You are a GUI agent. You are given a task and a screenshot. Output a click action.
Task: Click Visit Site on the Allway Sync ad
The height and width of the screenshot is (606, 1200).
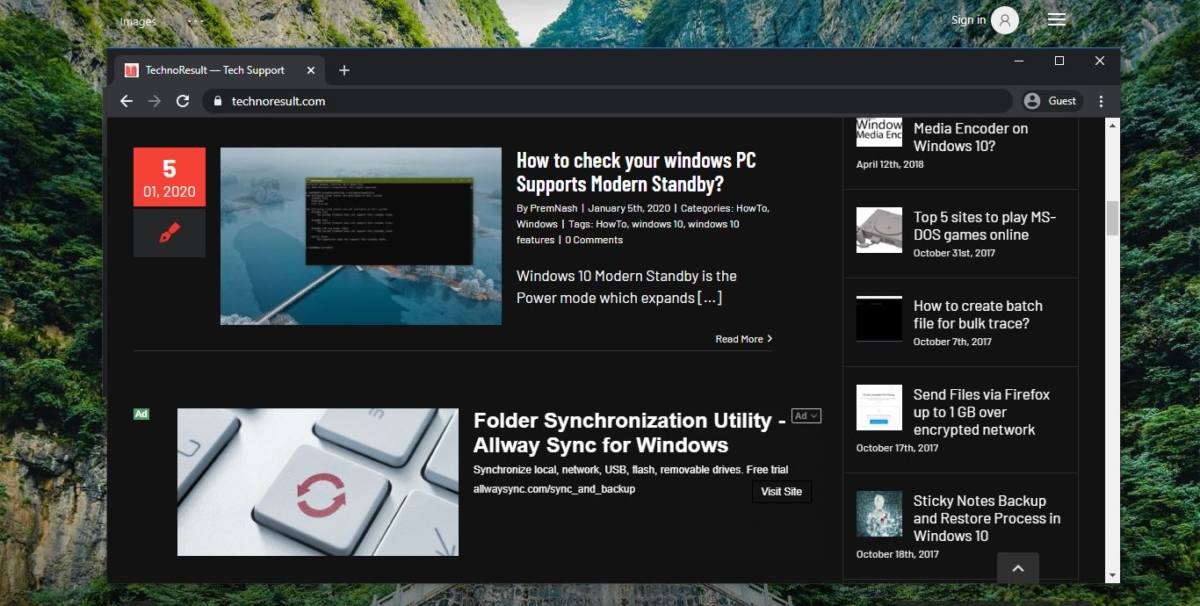781,491
